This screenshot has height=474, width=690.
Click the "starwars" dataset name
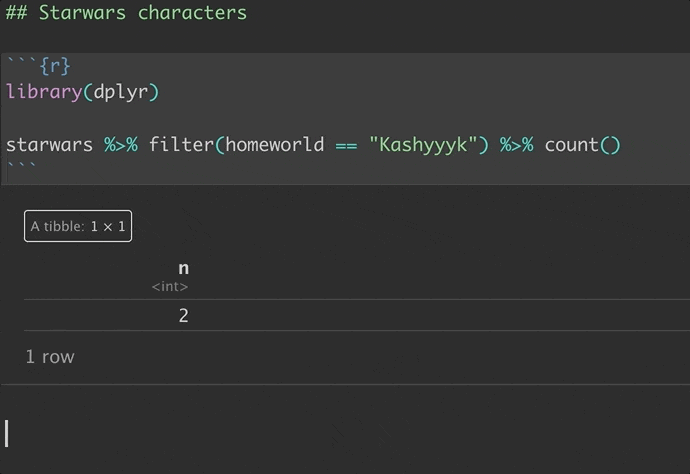coord(49,145)
